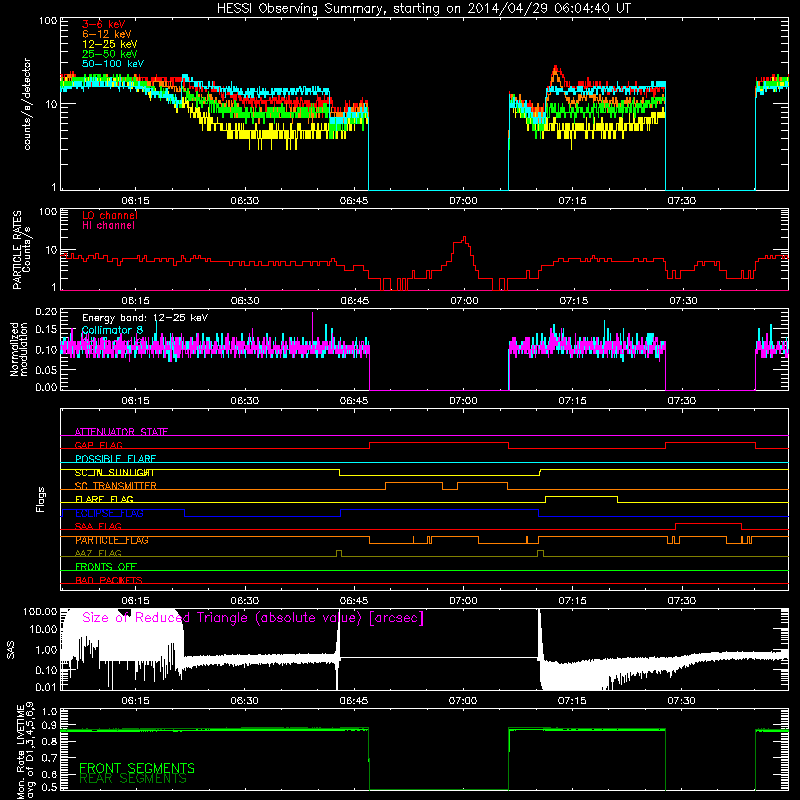Click the raised SAA_FLAG step segment
Screen dimensions: 800x800
(x=708, y=524)
